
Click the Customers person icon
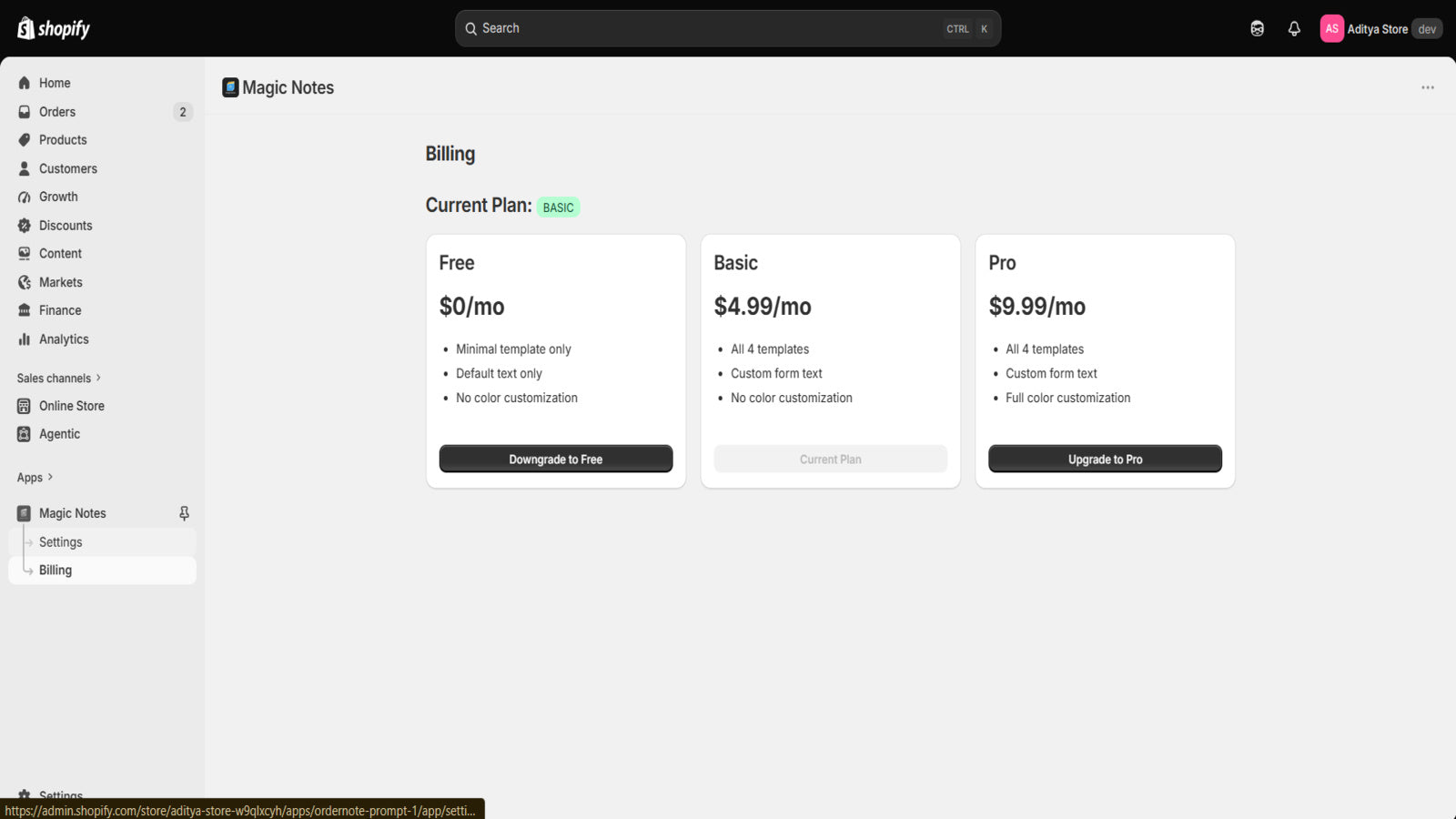coord(25,168)
